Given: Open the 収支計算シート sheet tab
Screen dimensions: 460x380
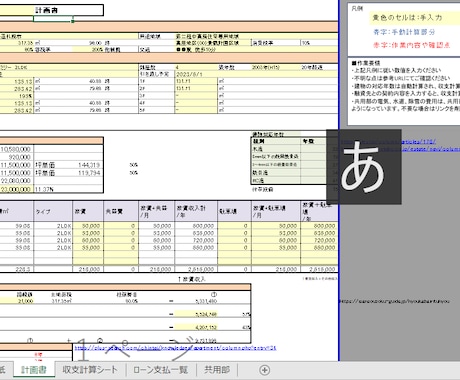Looking at the screenshot, I should pos(90,370).
